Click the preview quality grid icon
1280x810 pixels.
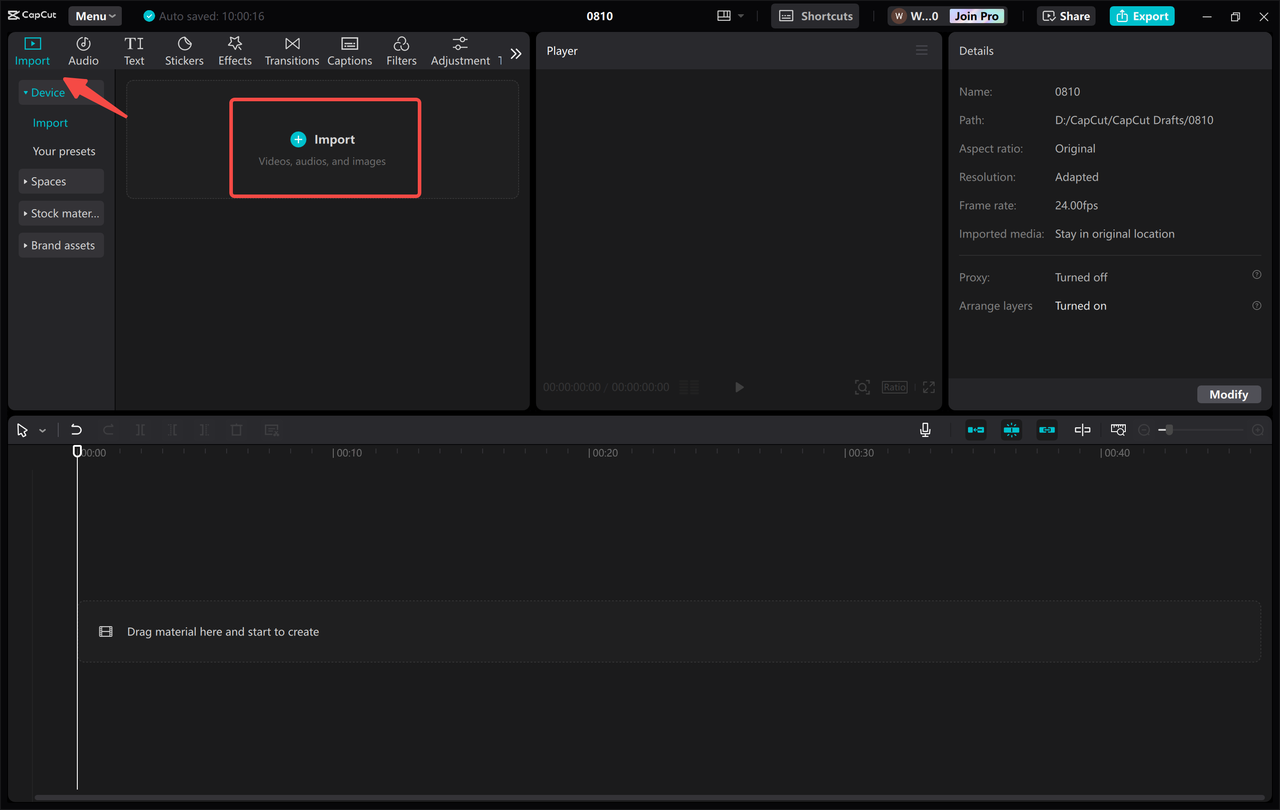point(689,387)
